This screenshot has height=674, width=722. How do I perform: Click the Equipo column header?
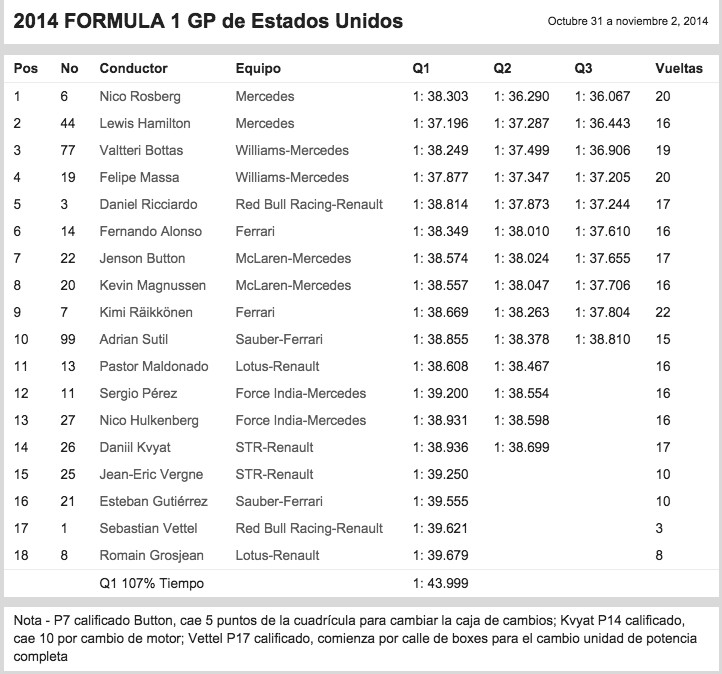coord(258,69)
